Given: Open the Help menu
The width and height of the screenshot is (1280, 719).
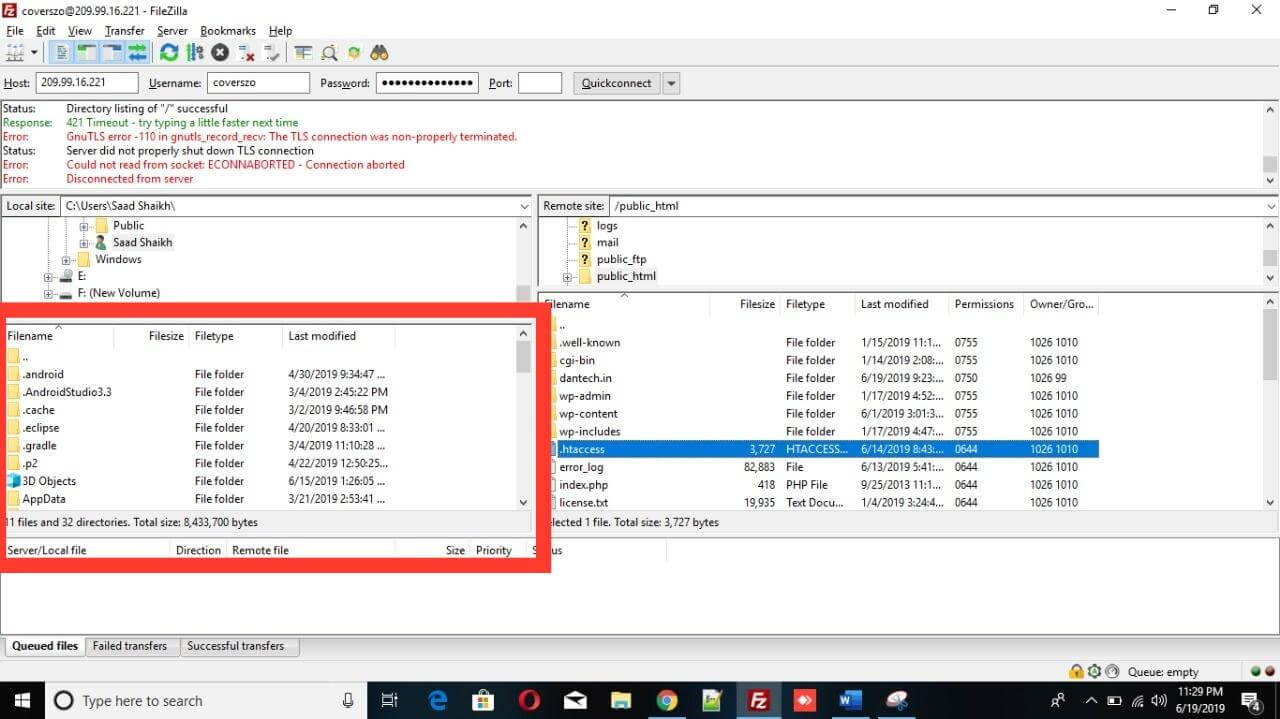Looking at the screenshot, I should click(281, 31).
